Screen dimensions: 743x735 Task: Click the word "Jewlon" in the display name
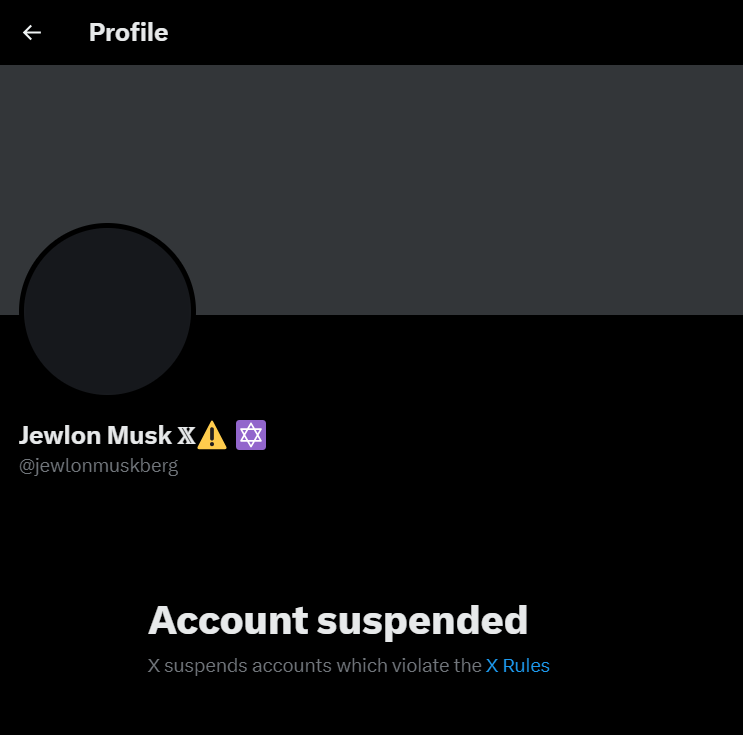pyautogui.click(x=60, y=435)
